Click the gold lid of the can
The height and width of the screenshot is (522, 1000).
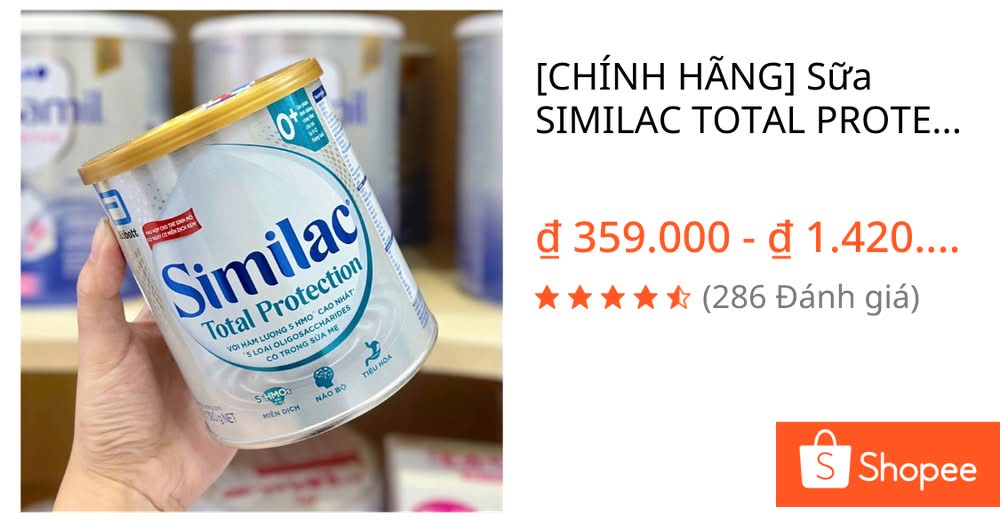[x=199, y=120]
